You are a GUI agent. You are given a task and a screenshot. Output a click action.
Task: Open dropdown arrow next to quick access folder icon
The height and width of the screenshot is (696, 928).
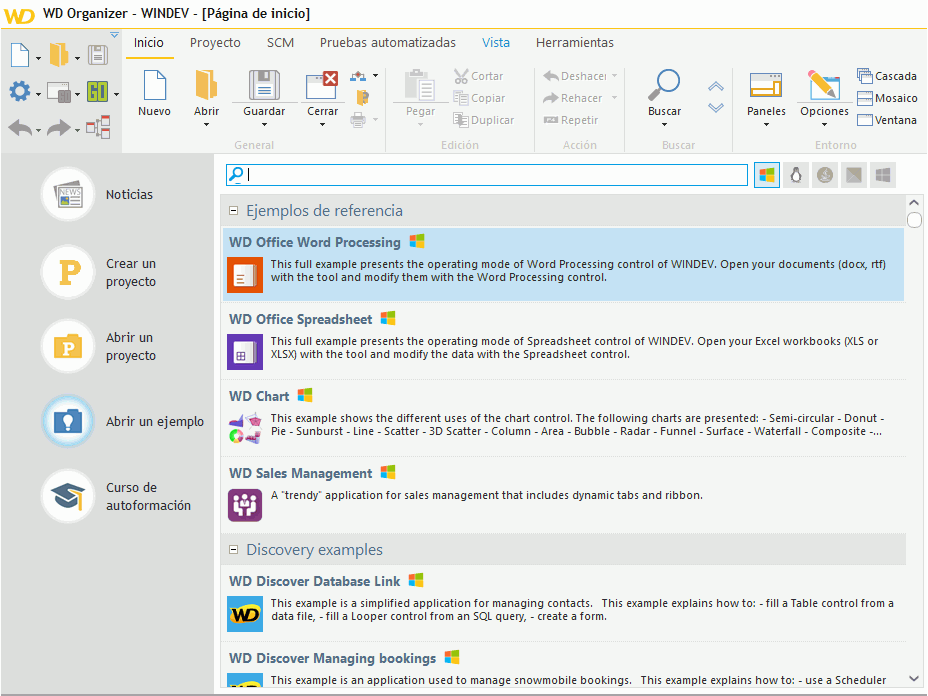click(x=78, y=59)
